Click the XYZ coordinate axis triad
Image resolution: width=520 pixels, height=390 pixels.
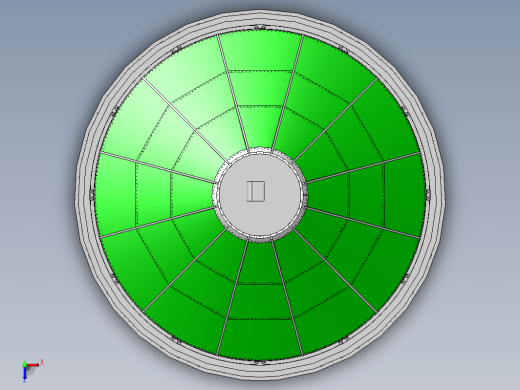(x=32, y=370)
